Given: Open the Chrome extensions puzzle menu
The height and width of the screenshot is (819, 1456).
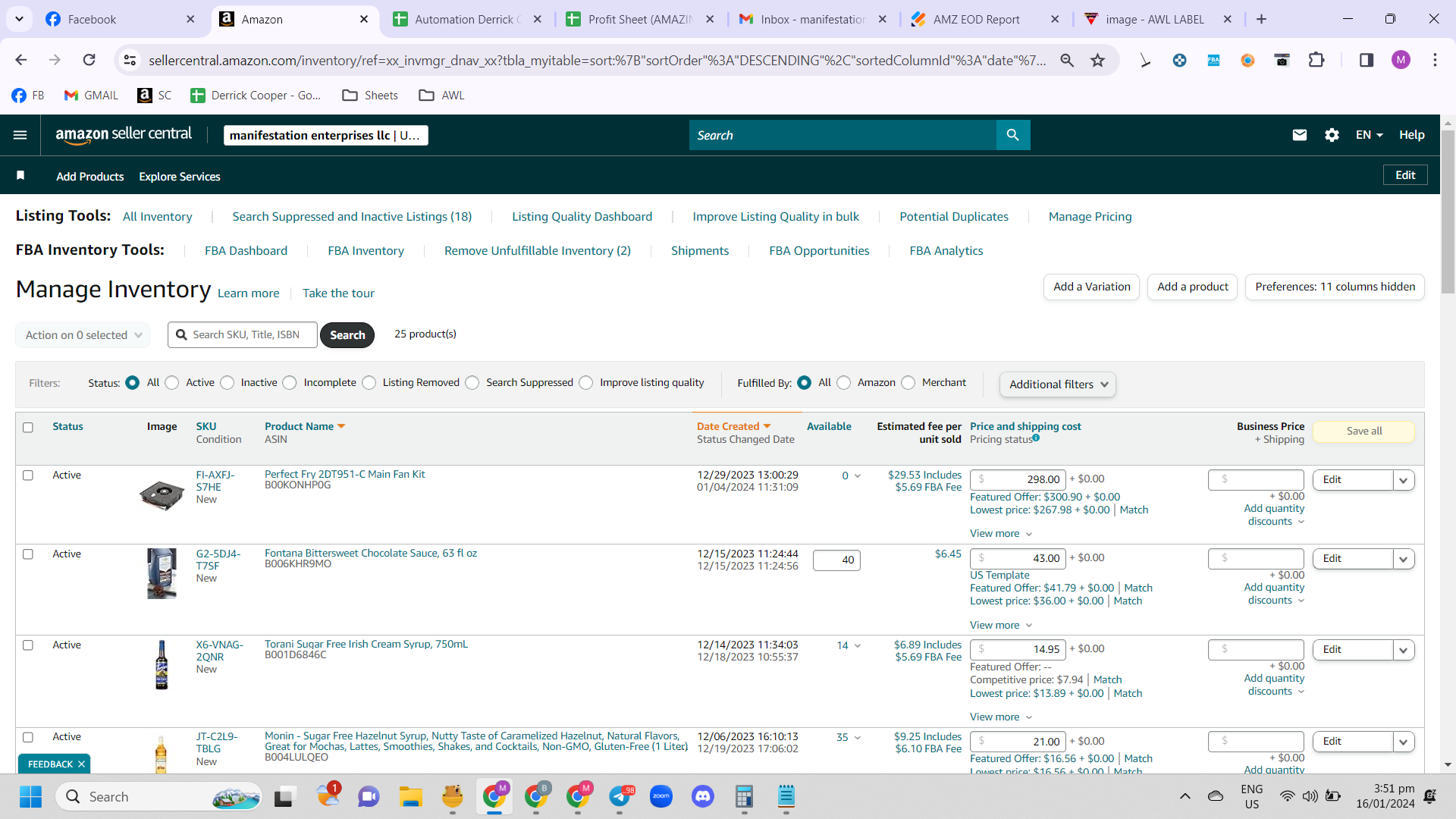Looking at the screenshot, I should [1316, 60].
